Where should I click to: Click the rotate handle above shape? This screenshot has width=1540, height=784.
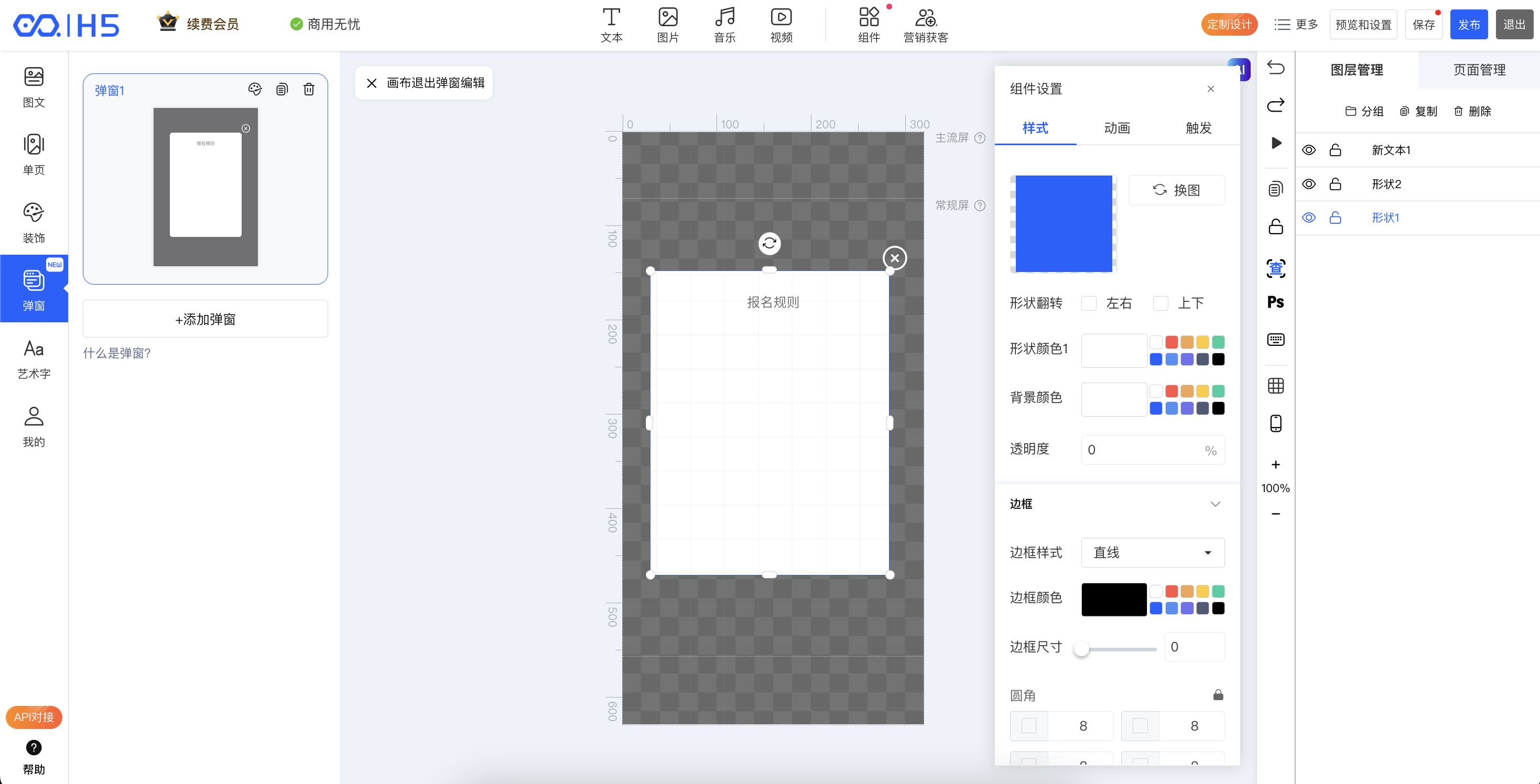769,243
